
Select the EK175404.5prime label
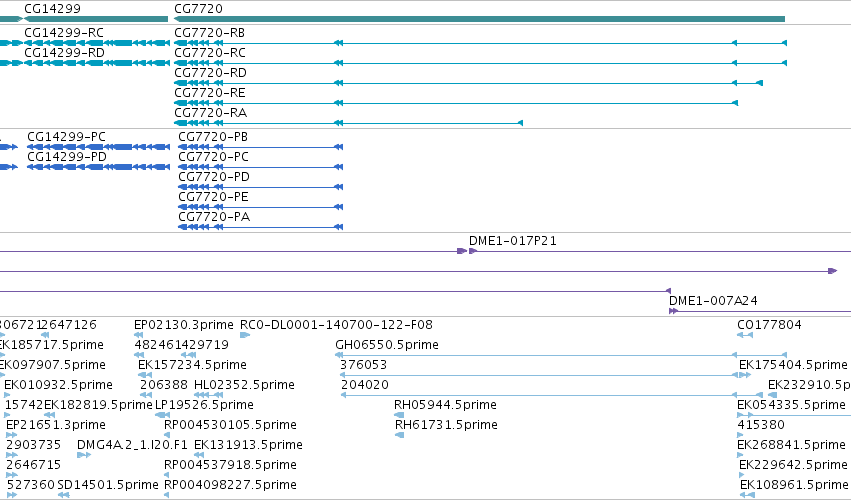793,365
